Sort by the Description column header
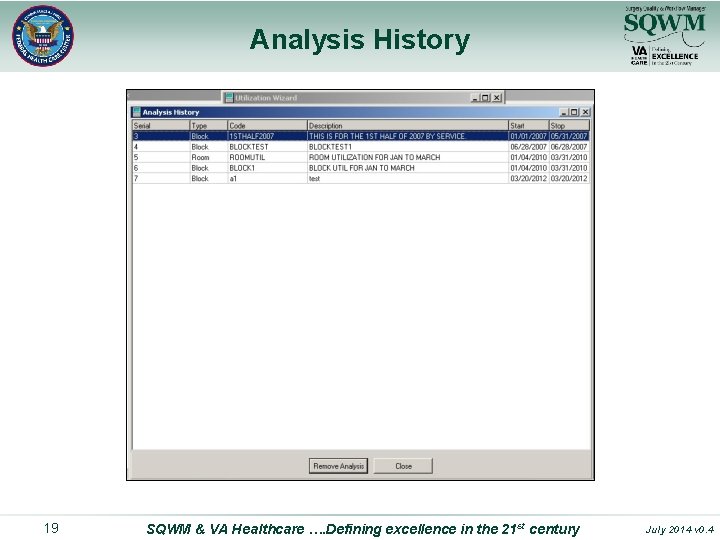 click(x=408, y=125)
